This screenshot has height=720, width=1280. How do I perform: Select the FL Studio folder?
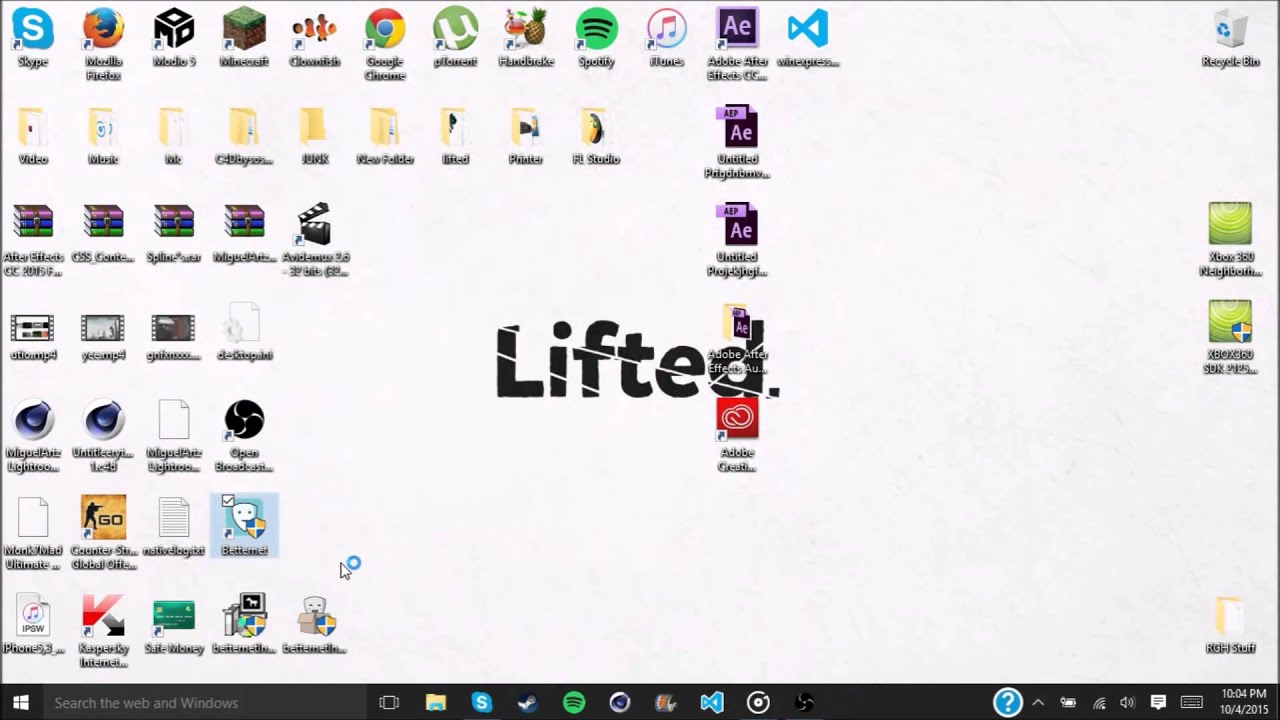(596, 136)
